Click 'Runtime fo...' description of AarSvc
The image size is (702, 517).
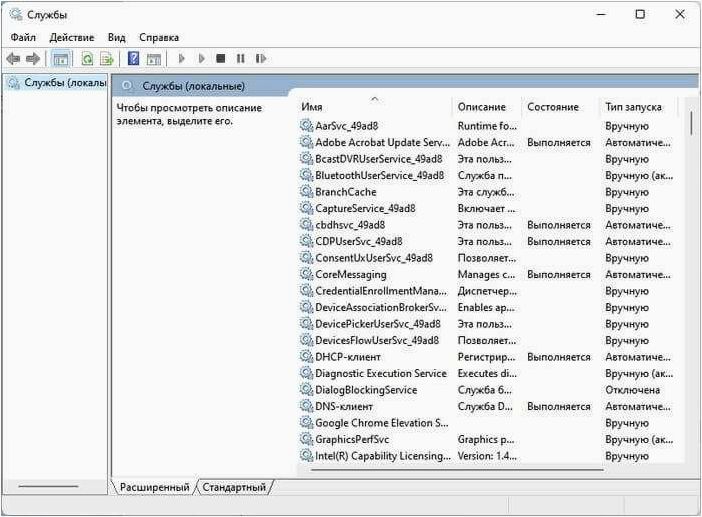tap(487, 126)
